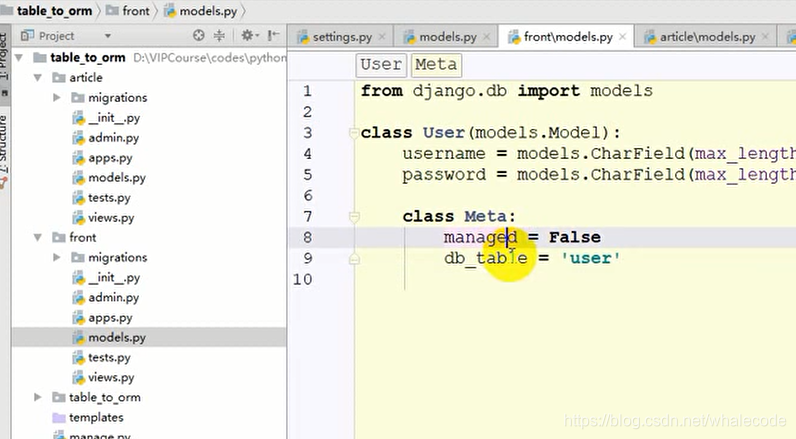Viewport: 796px width, 439px height.
Task: Open manage.py file in tree
Action: point(100,435)
